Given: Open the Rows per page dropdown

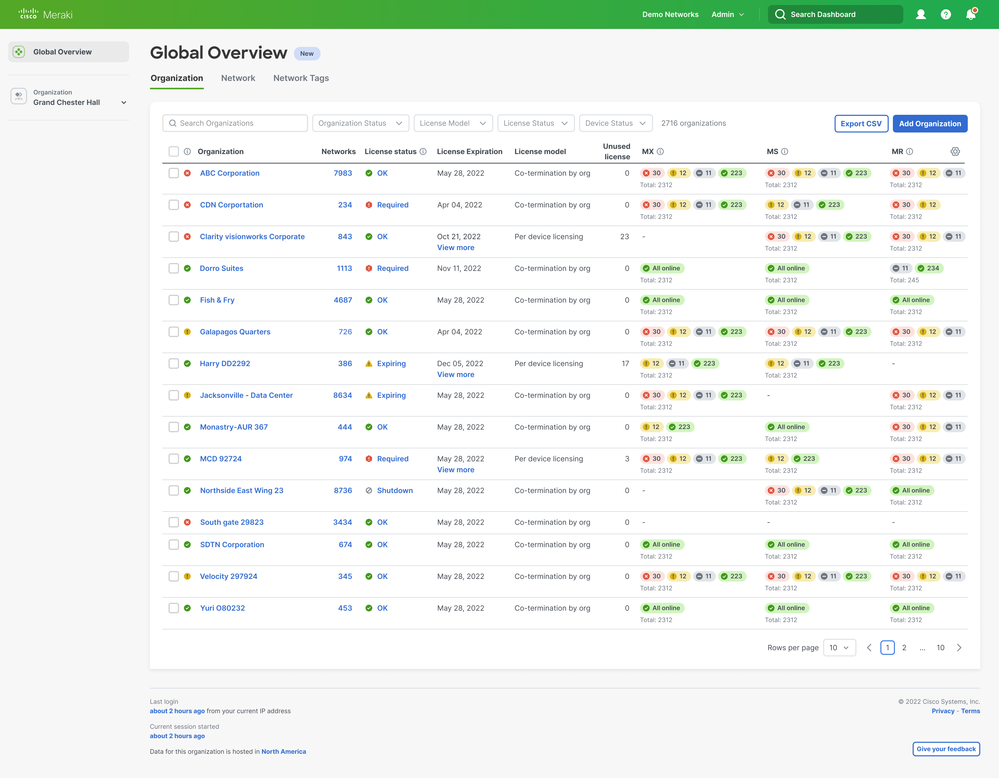Looking at the screenshot, I should coord(839,648).
